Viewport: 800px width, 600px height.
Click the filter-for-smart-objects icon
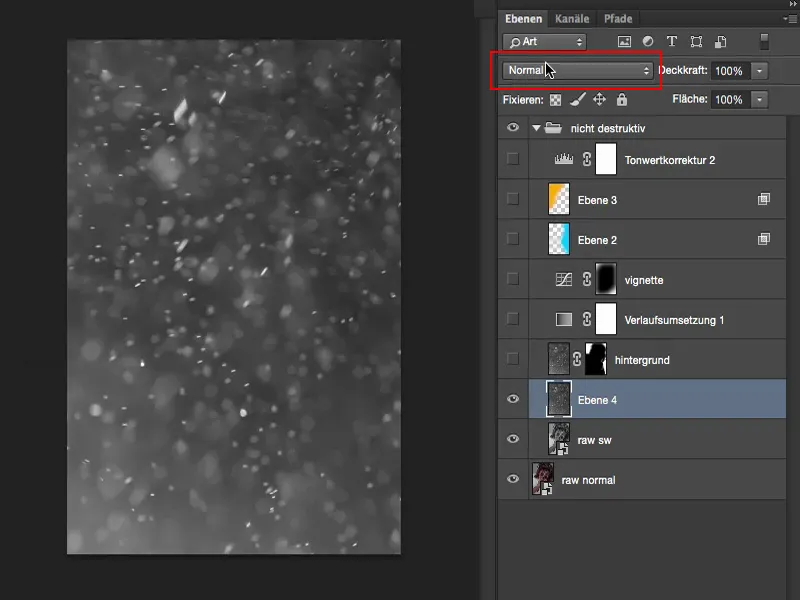(x=721, y=41)
